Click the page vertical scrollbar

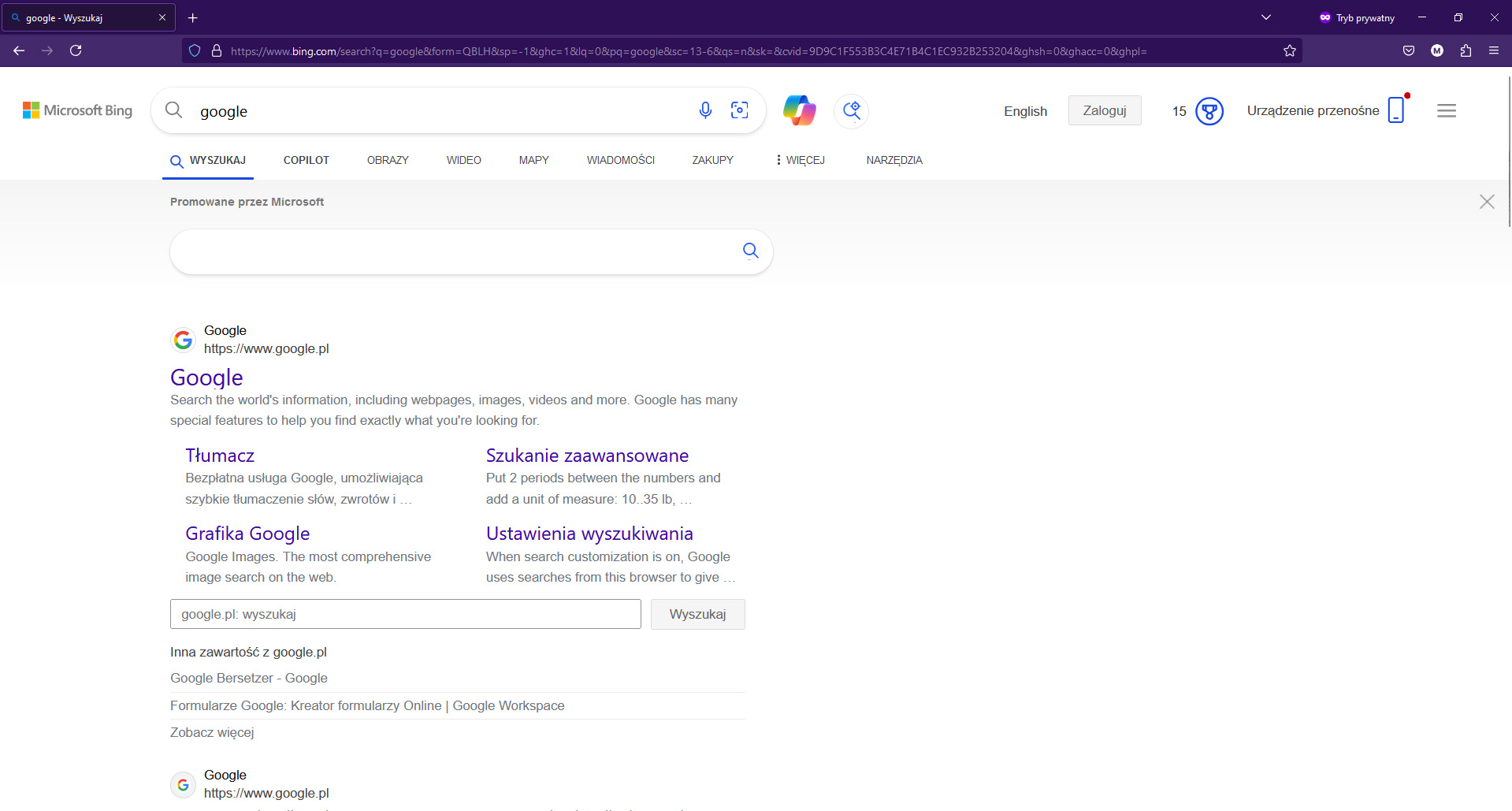click(1509, 150)
